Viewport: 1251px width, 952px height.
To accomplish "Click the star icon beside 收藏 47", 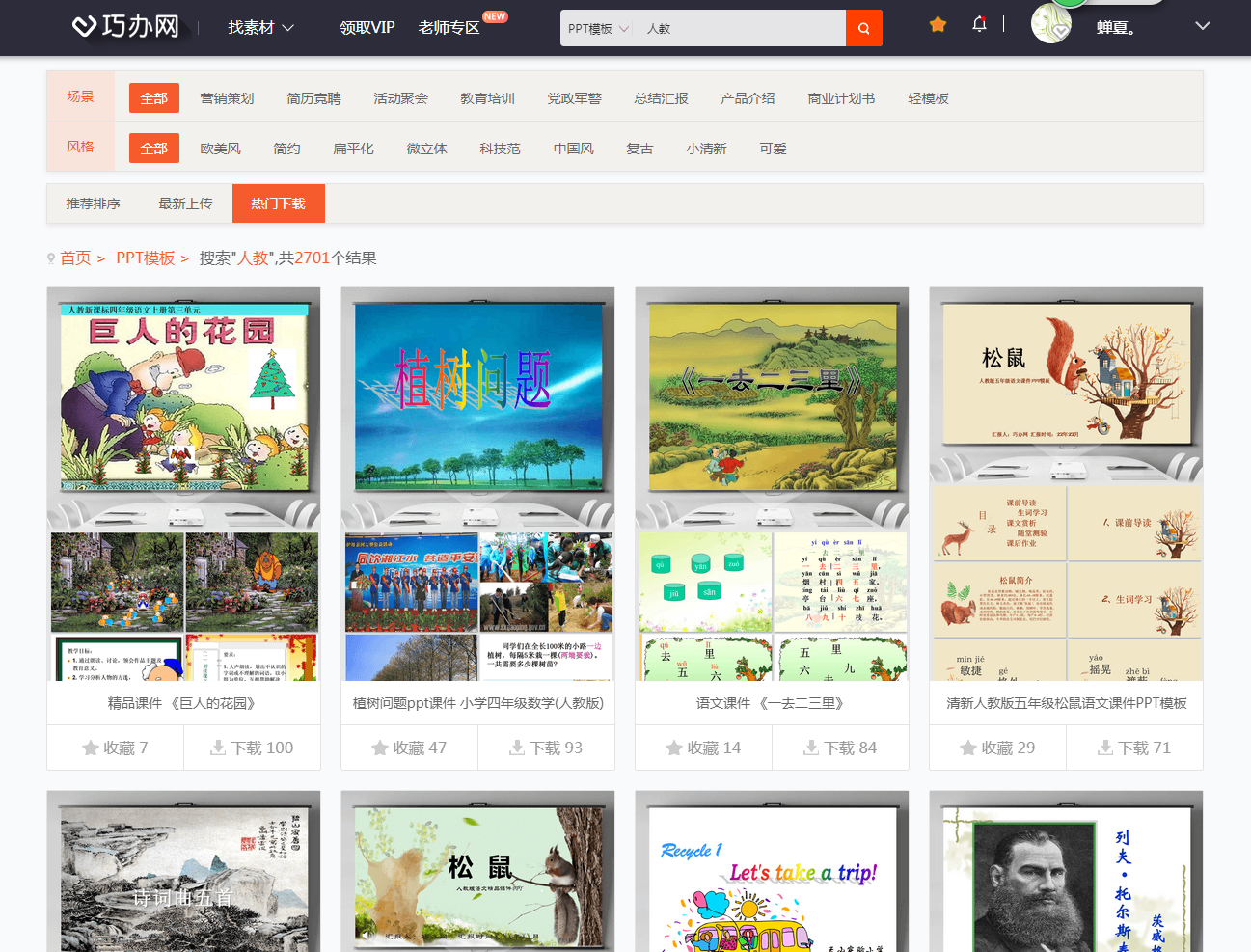I will 381,748.
